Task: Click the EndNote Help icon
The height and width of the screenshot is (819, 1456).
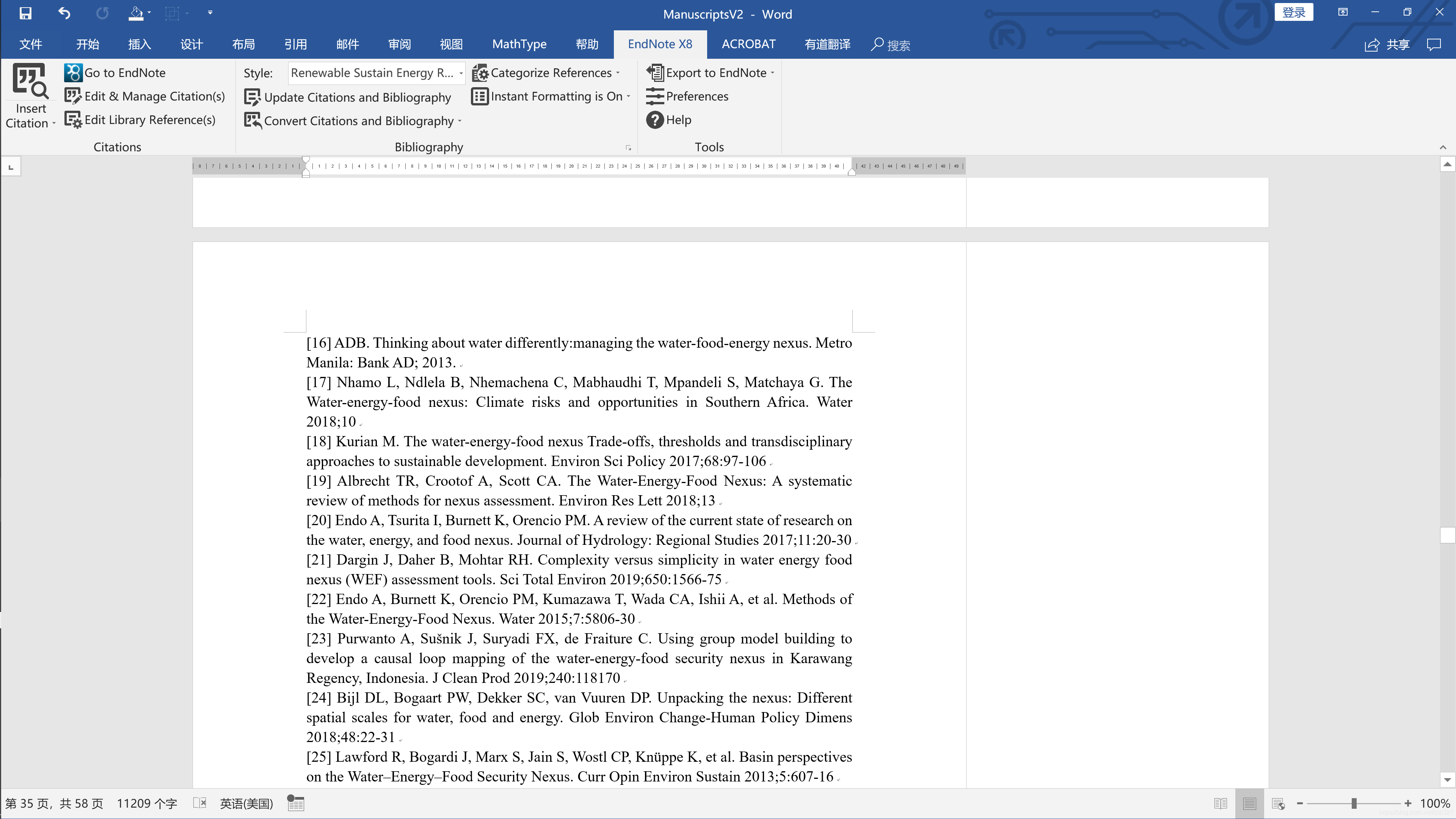Action: coord(654,120)
